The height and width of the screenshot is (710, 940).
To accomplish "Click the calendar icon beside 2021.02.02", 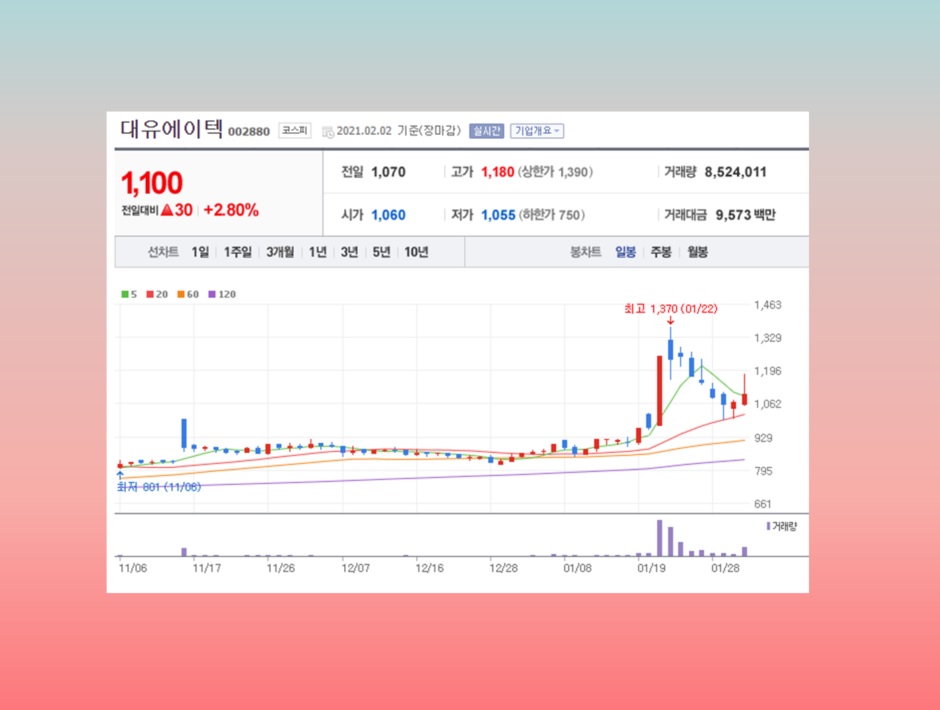I will [x=328, y=132].
